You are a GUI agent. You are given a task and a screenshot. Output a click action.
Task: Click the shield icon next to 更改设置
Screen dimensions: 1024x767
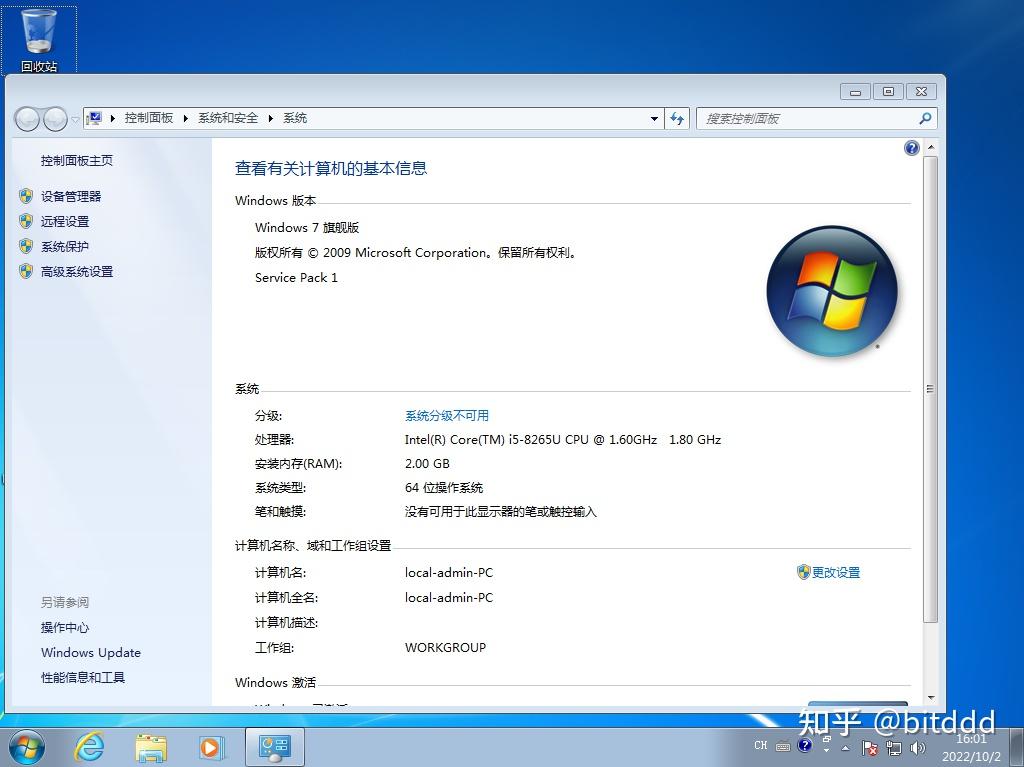coord(804,572)
